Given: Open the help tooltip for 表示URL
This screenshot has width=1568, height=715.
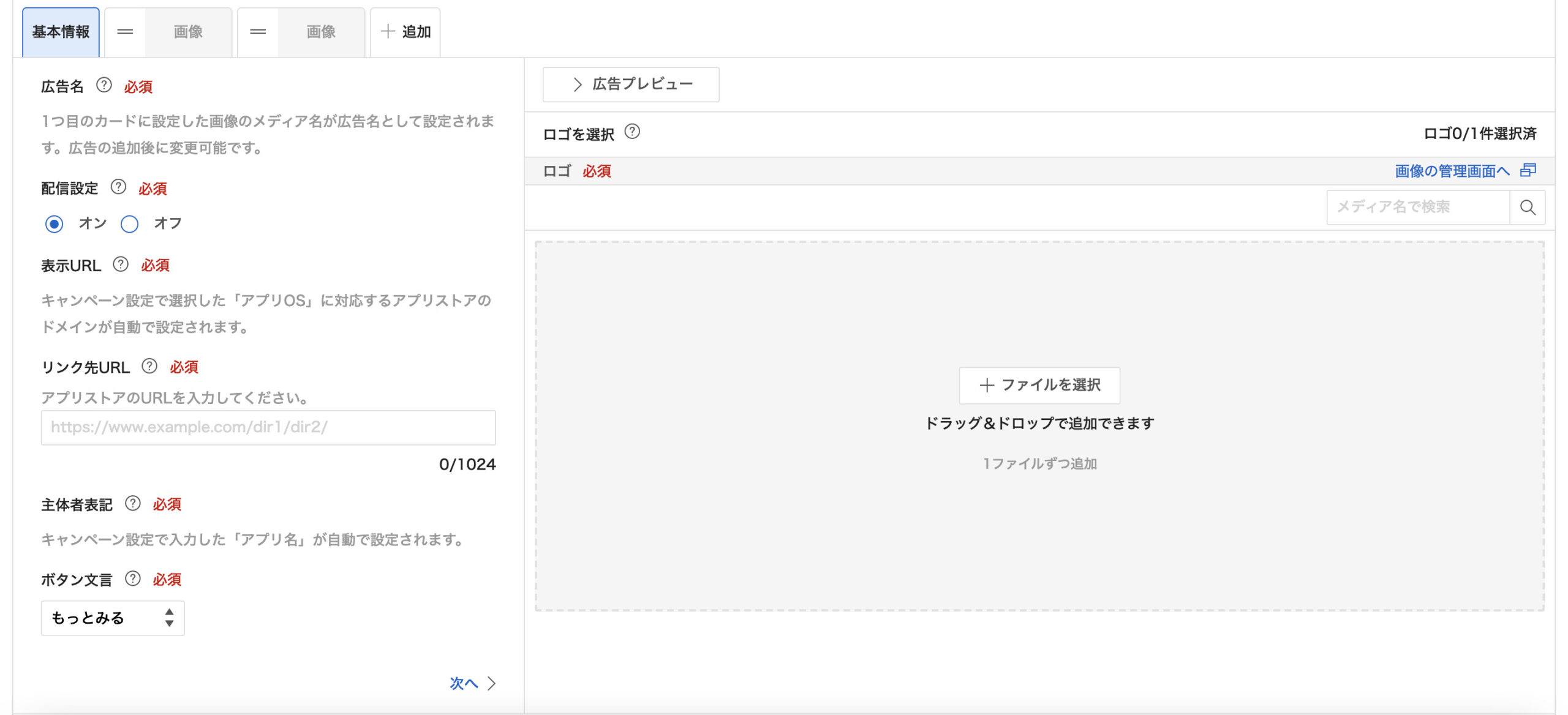Looking at the screenshot, I should pos(121,264).
